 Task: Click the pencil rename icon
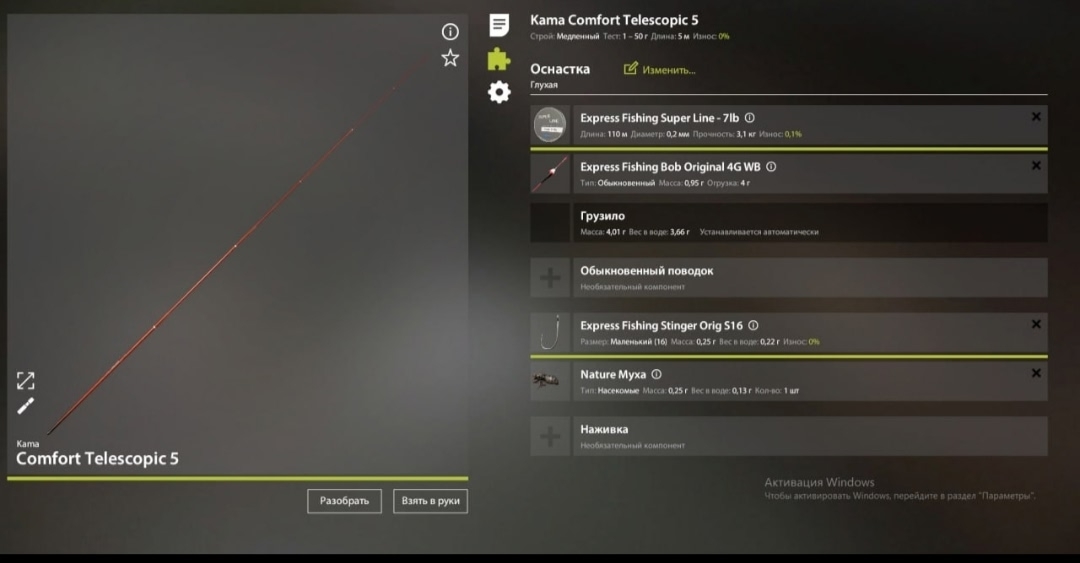(x=25, y=406)
